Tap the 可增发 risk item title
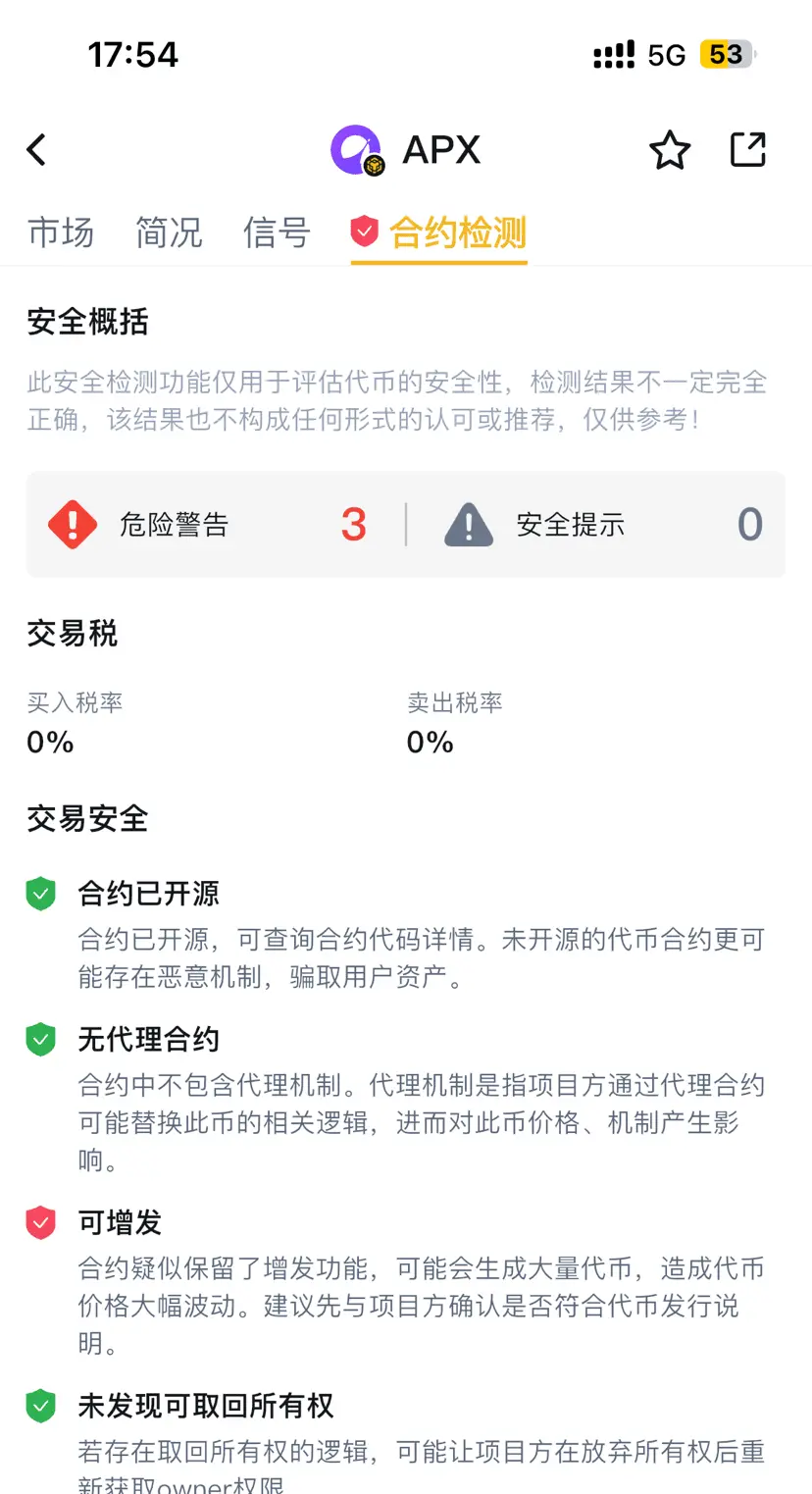This screenshot has width=812, height=1494. [120, 1222]
